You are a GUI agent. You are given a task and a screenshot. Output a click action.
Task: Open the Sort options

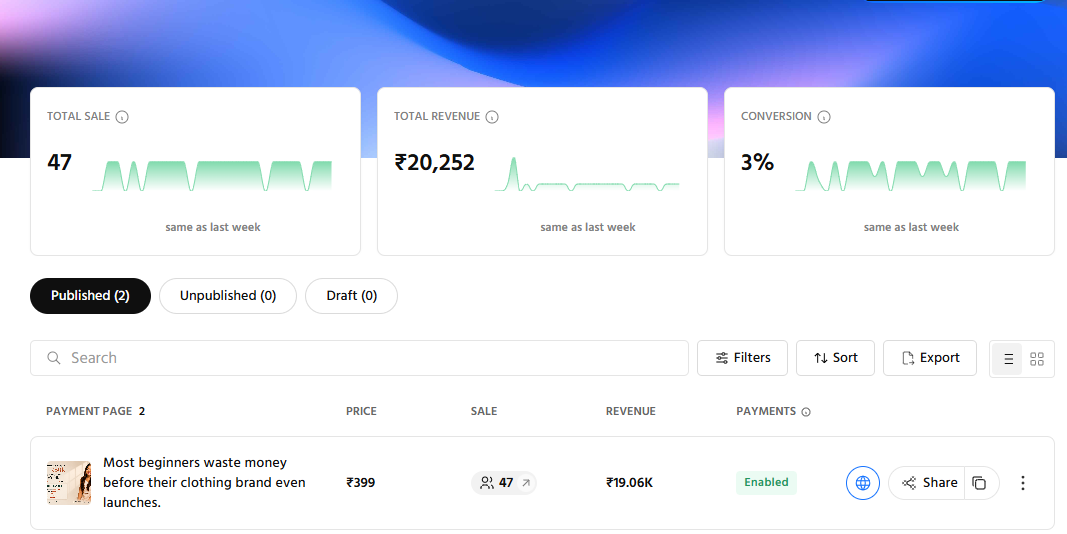836,358
